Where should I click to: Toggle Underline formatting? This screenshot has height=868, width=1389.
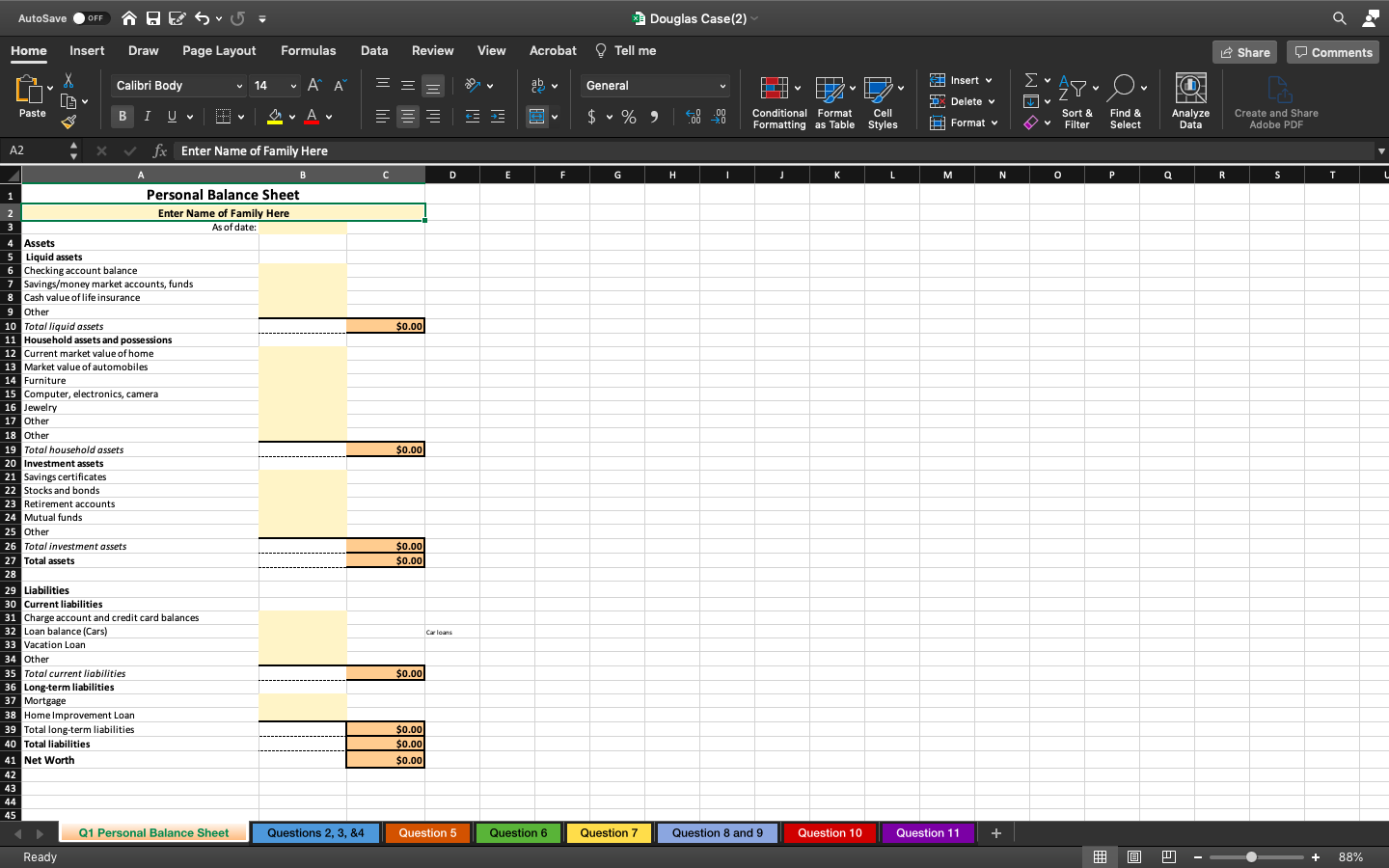tap(173, 117)
